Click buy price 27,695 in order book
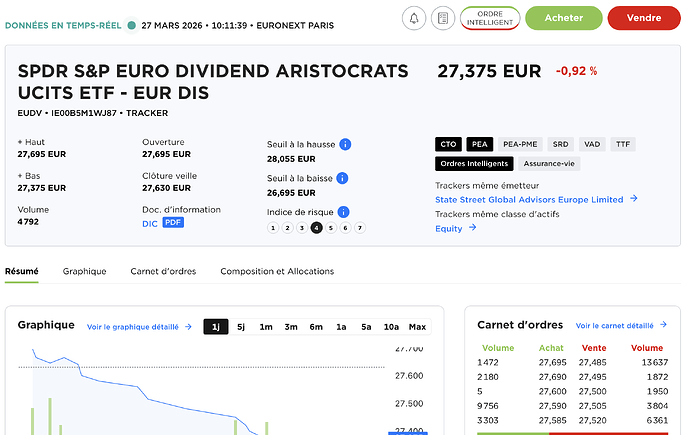The width and height of the screenshot is (690, 435). (x=552, y=362)
